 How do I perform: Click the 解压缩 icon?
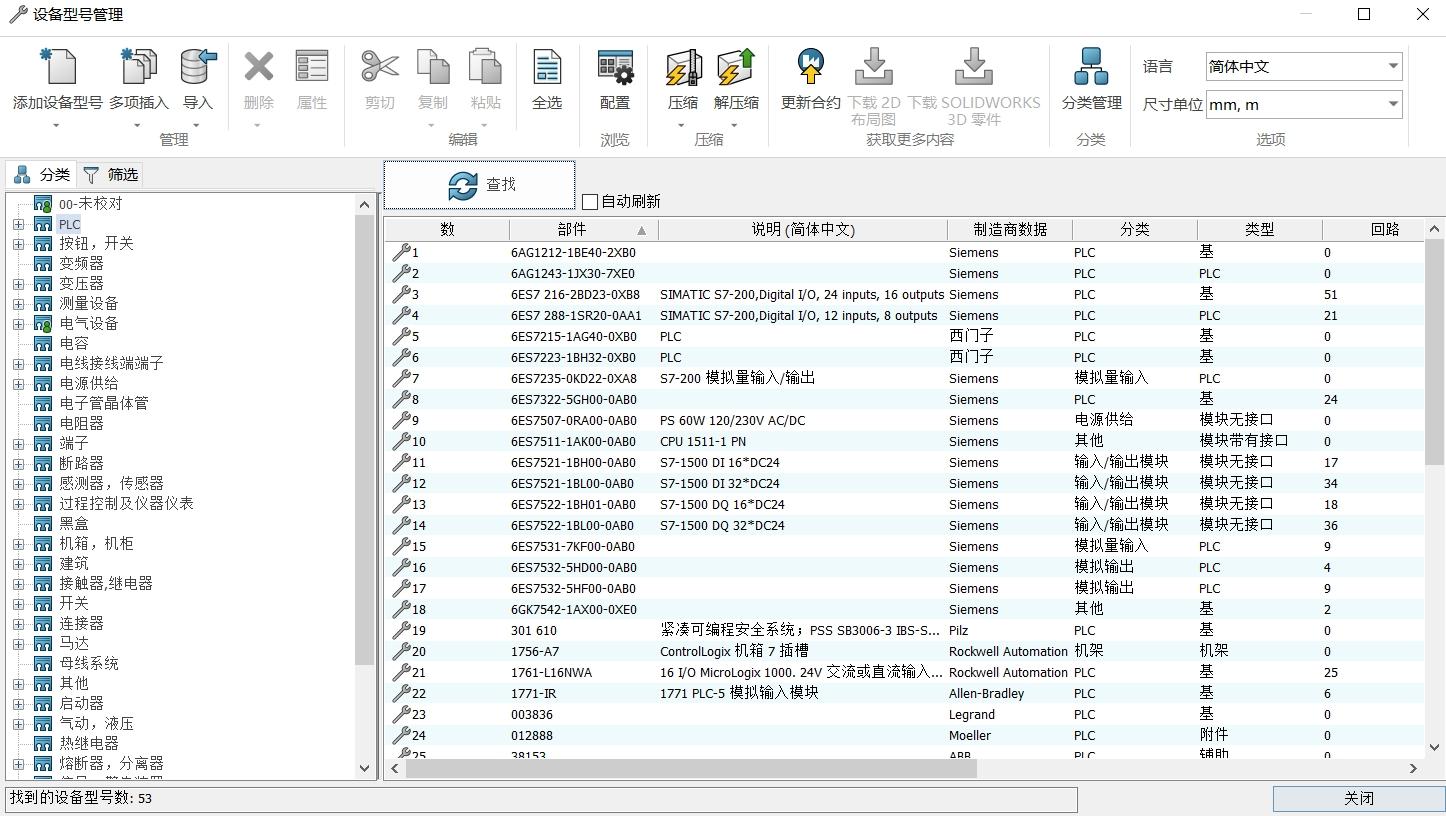tap(736, 68)
